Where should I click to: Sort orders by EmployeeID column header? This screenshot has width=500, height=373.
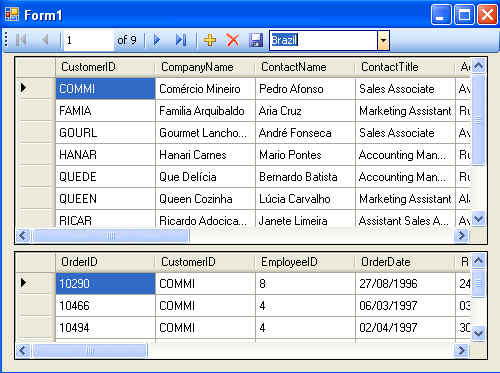(x=305, y=262)
